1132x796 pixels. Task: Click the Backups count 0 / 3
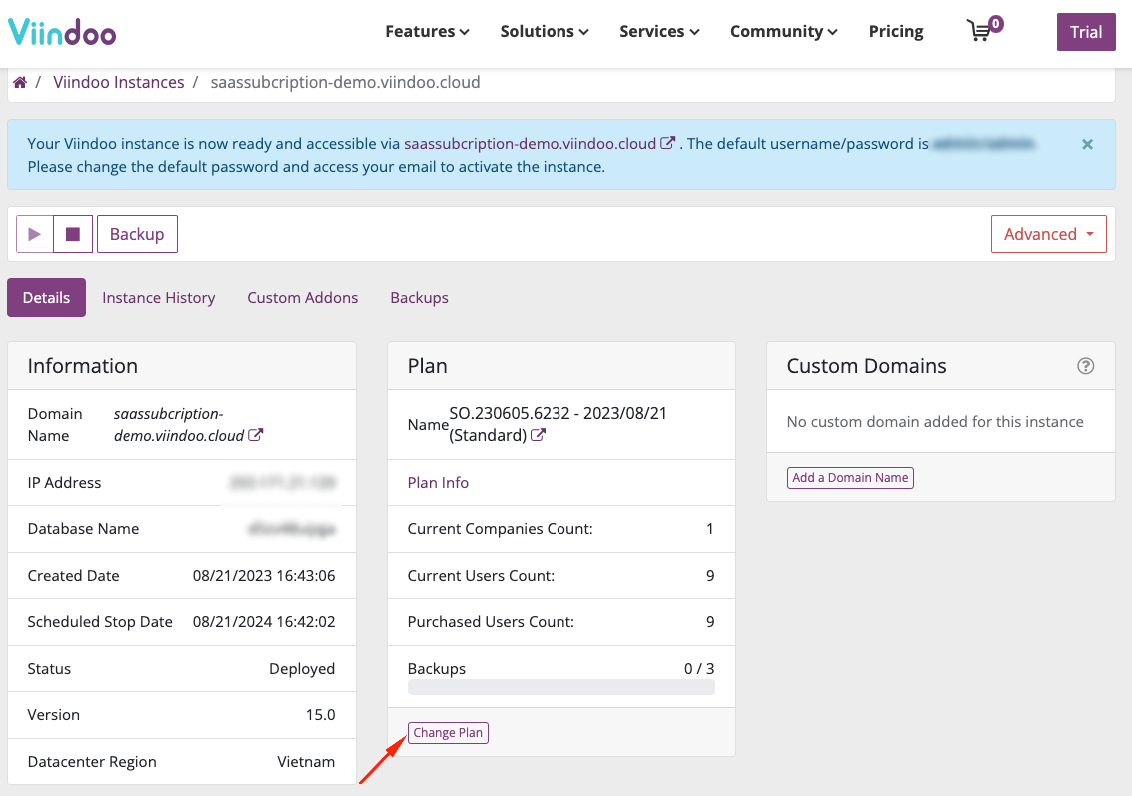click(x=699, y=669)
